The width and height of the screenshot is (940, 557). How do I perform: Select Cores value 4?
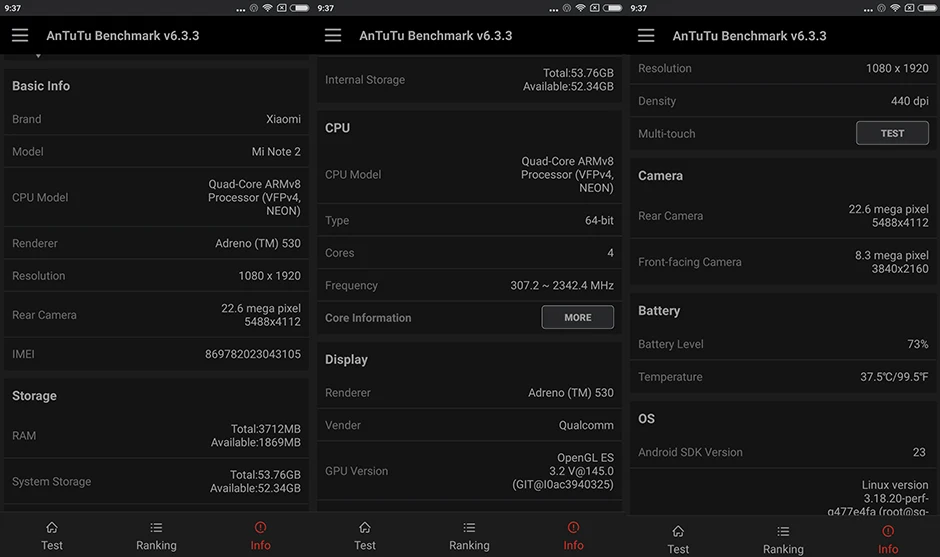[x=610, y=252]
